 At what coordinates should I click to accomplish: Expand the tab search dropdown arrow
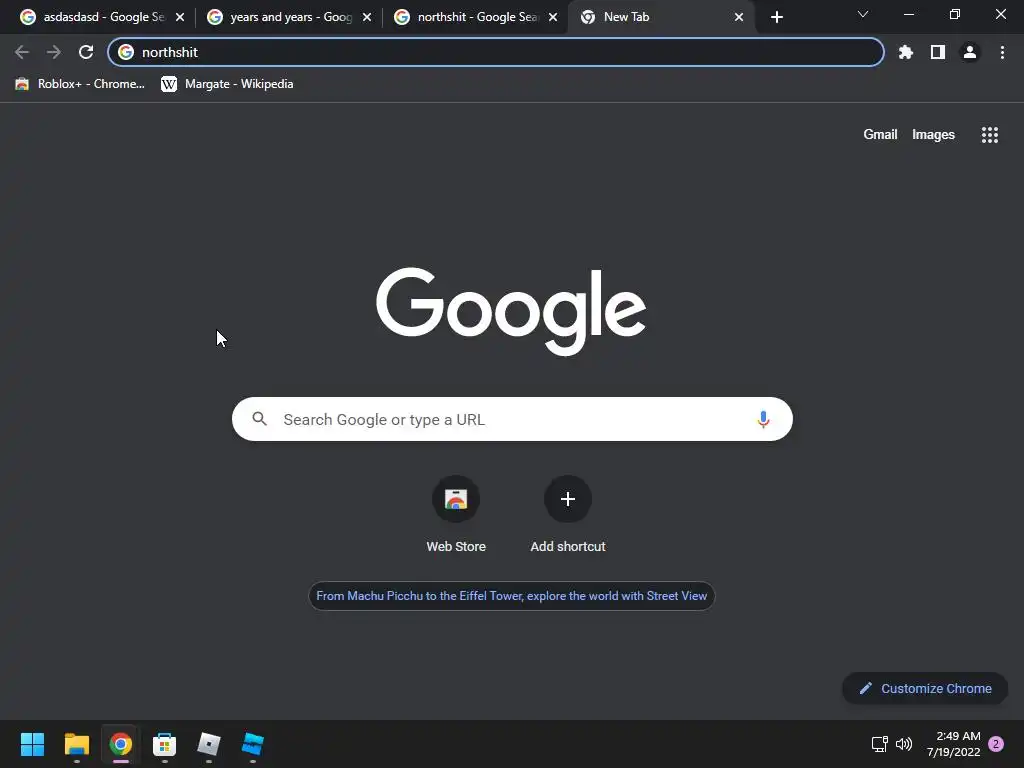(x=863, y=14)
